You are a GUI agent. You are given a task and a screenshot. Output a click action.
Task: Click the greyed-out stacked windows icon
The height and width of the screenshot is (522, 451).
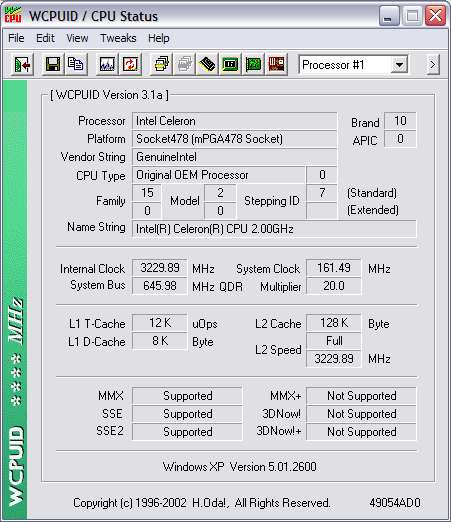[x=185, y=64]
